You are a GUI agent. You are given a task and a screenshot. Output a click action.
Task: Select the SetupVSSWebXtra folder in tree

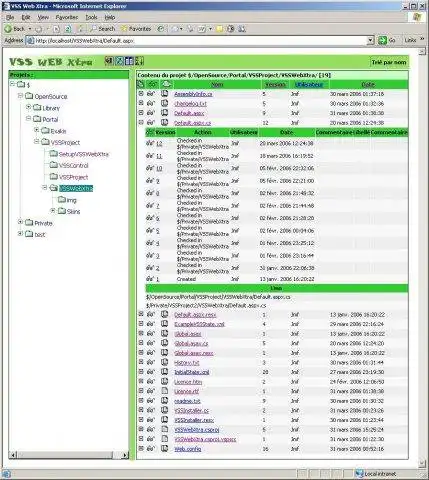[x=84, y=154]
